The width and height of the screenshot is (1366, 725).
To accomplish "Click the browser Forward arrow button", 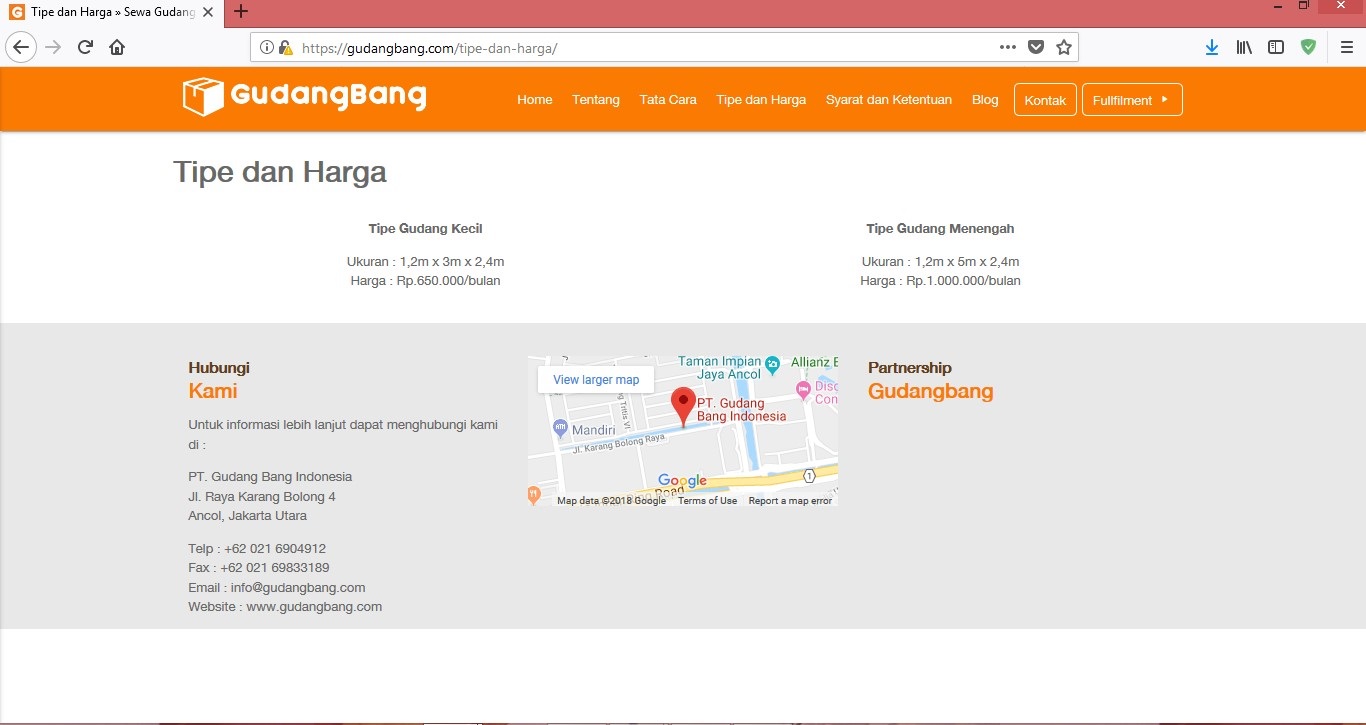I will coord(53,47).
